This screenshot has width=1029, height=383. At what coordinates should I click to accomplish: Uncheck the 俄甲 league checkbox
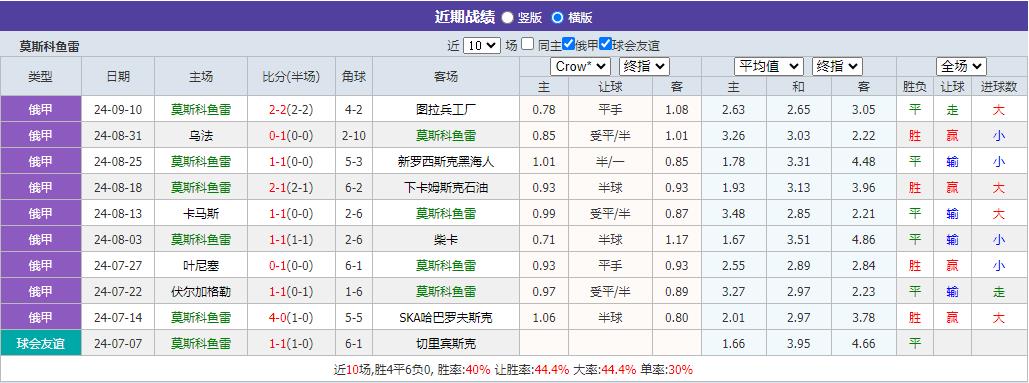[x=568, y=45]
